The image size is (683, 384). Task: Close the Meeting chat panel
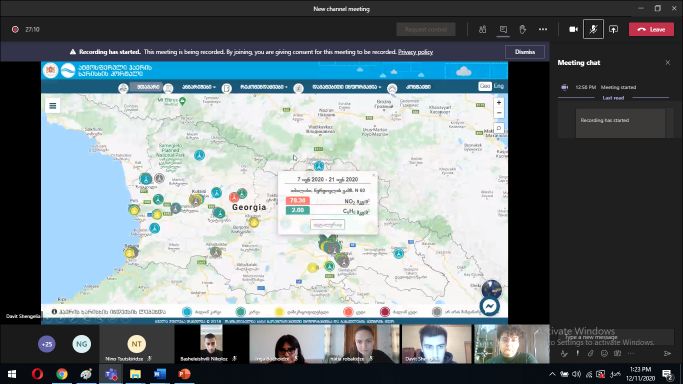[668, 63]
